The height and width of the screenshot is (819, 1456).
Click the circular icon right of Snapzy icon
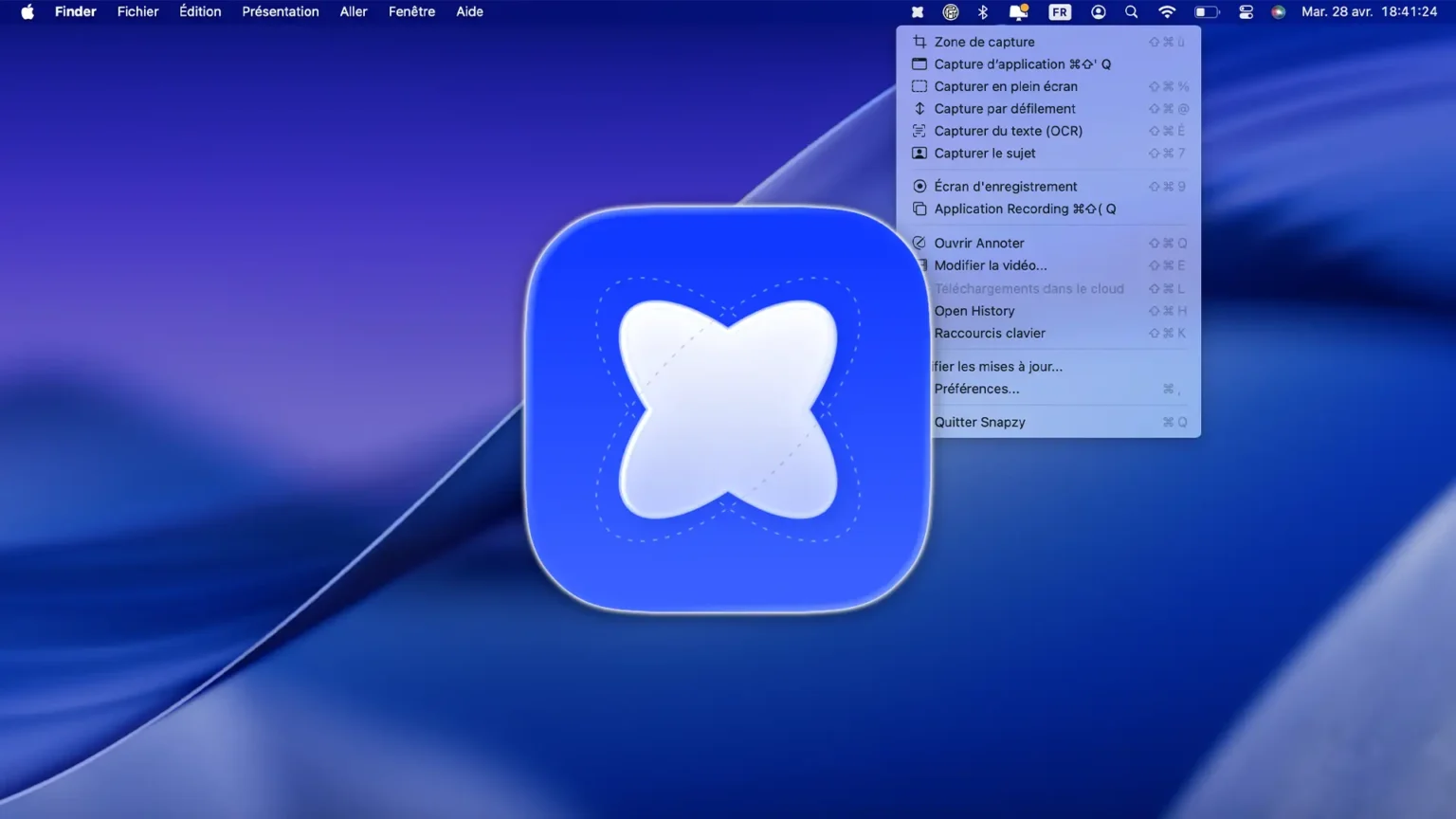tap(950, 12)
